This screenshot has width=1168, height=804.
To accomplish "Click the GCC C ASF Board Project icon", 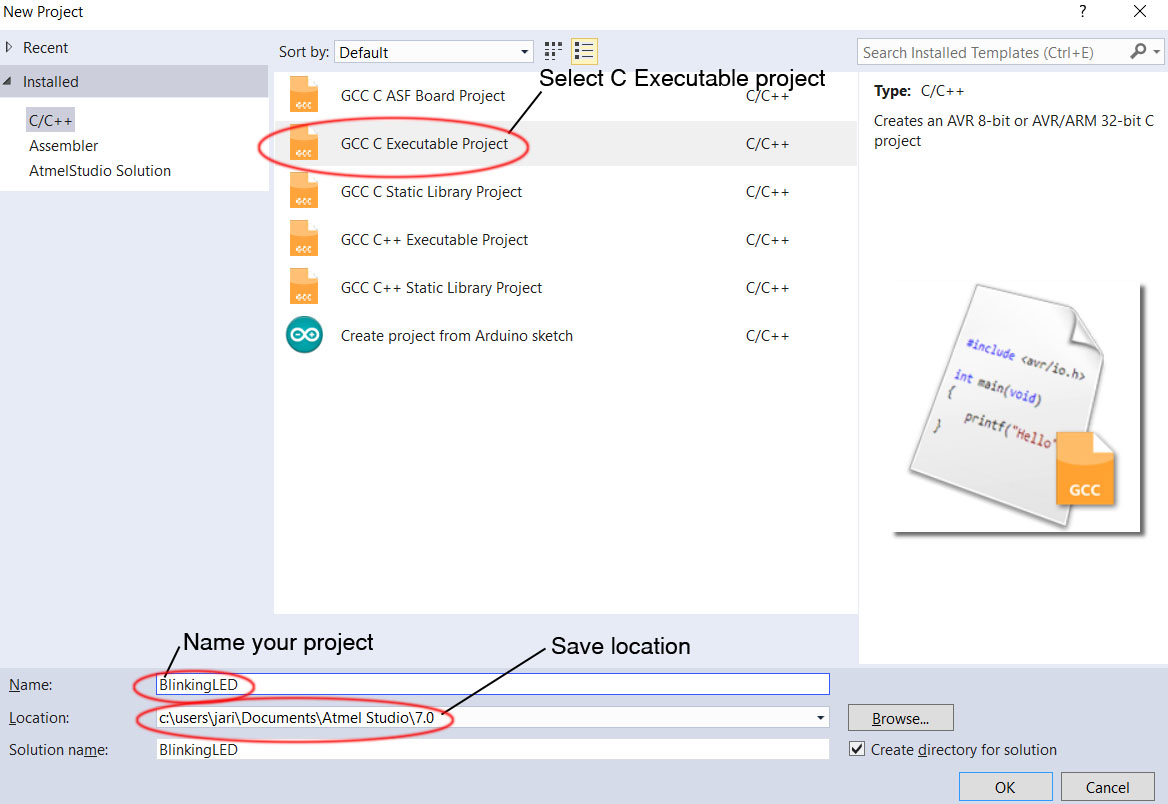I will 304,95.
